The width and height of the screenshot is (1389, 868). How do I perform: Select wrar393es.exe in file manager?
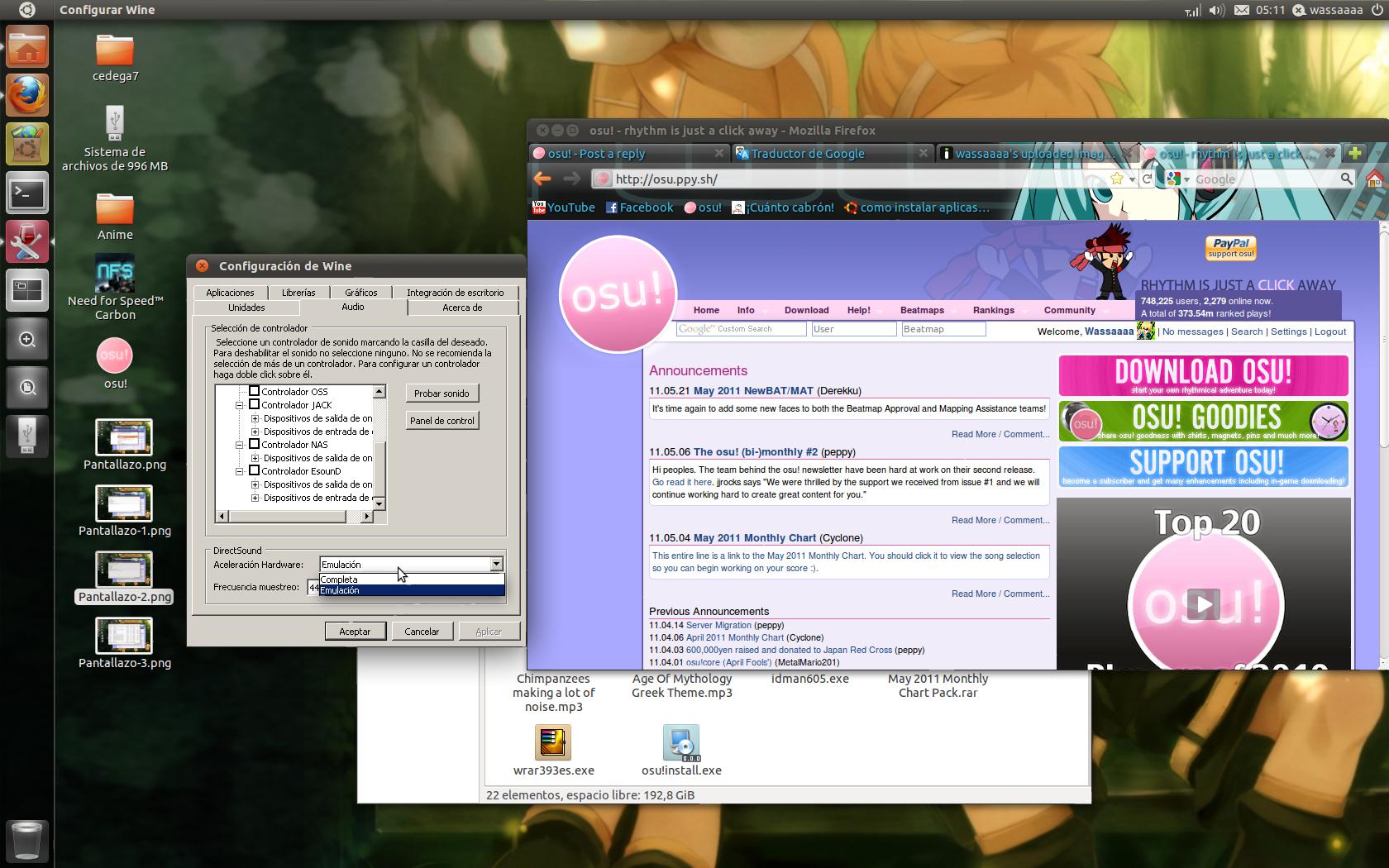(553, 751)
